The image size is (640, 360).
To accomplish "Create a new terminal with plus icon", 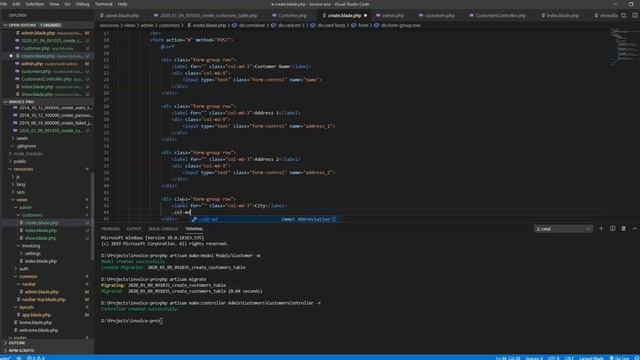I will pos(601,229).
